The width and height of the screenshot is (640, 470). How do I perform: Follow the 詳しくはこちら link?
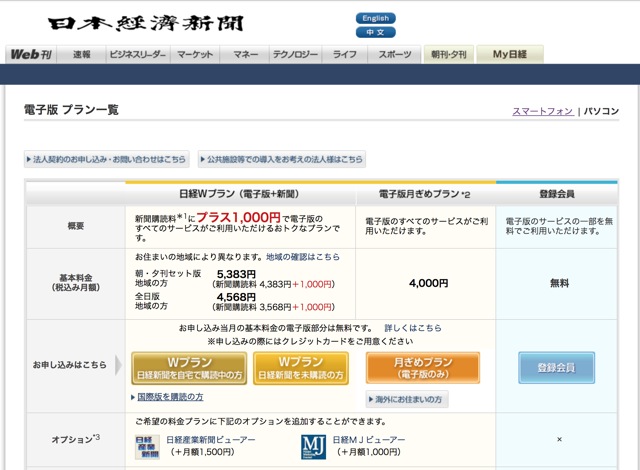pyautogui.click(x=413, y=328)
